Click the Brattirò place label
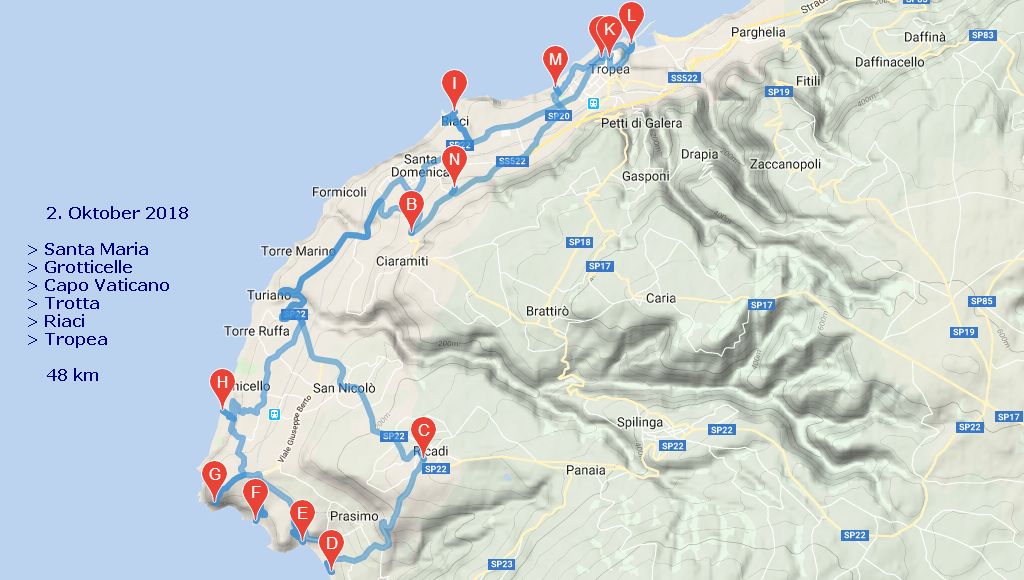The width and height of the screenshot is (1024, 580). pos(547,312)
